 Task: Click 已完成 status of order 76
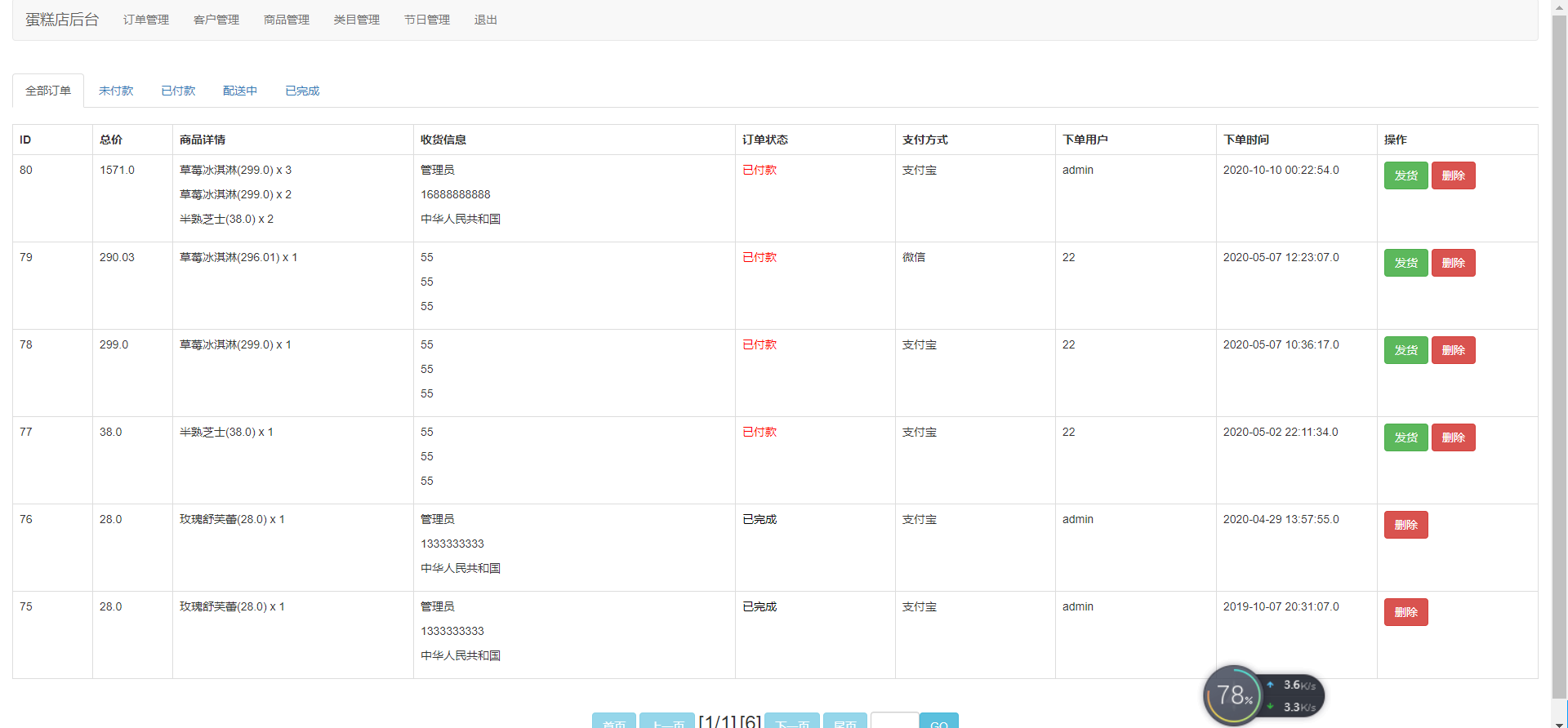[759, 519]
